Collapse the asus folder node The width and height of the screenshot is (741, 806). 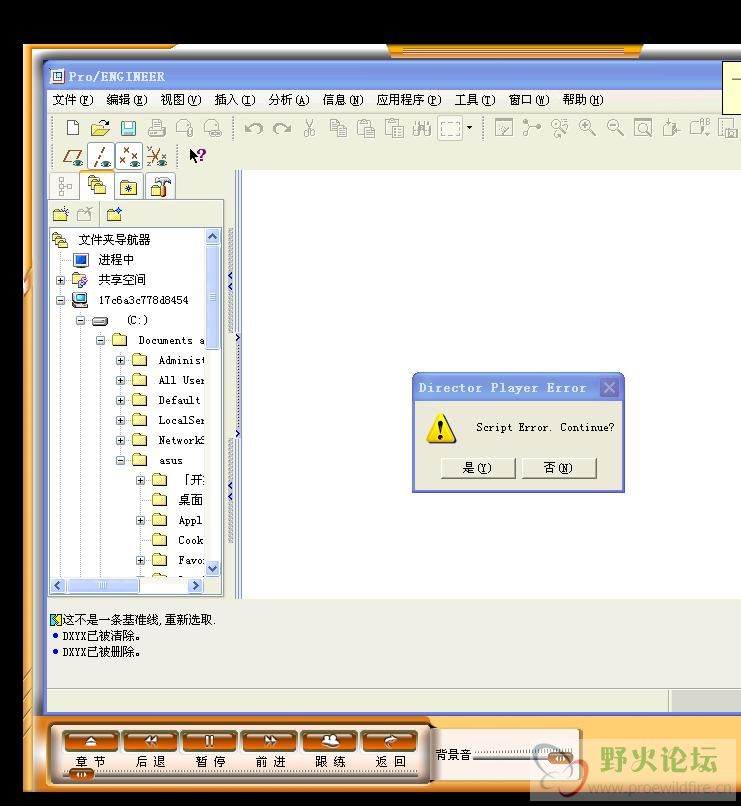pyautogui.click(x=120, y=461)
